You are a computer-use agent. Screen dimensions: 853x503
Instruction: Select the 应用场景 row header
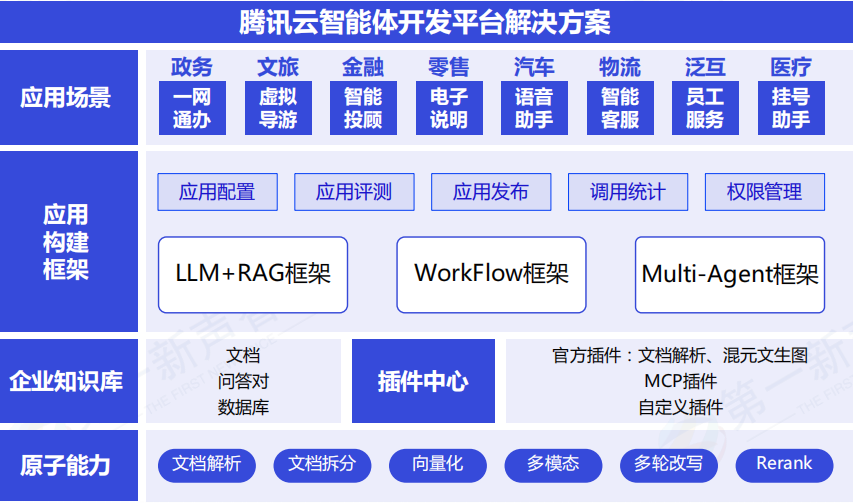[69, 97]
